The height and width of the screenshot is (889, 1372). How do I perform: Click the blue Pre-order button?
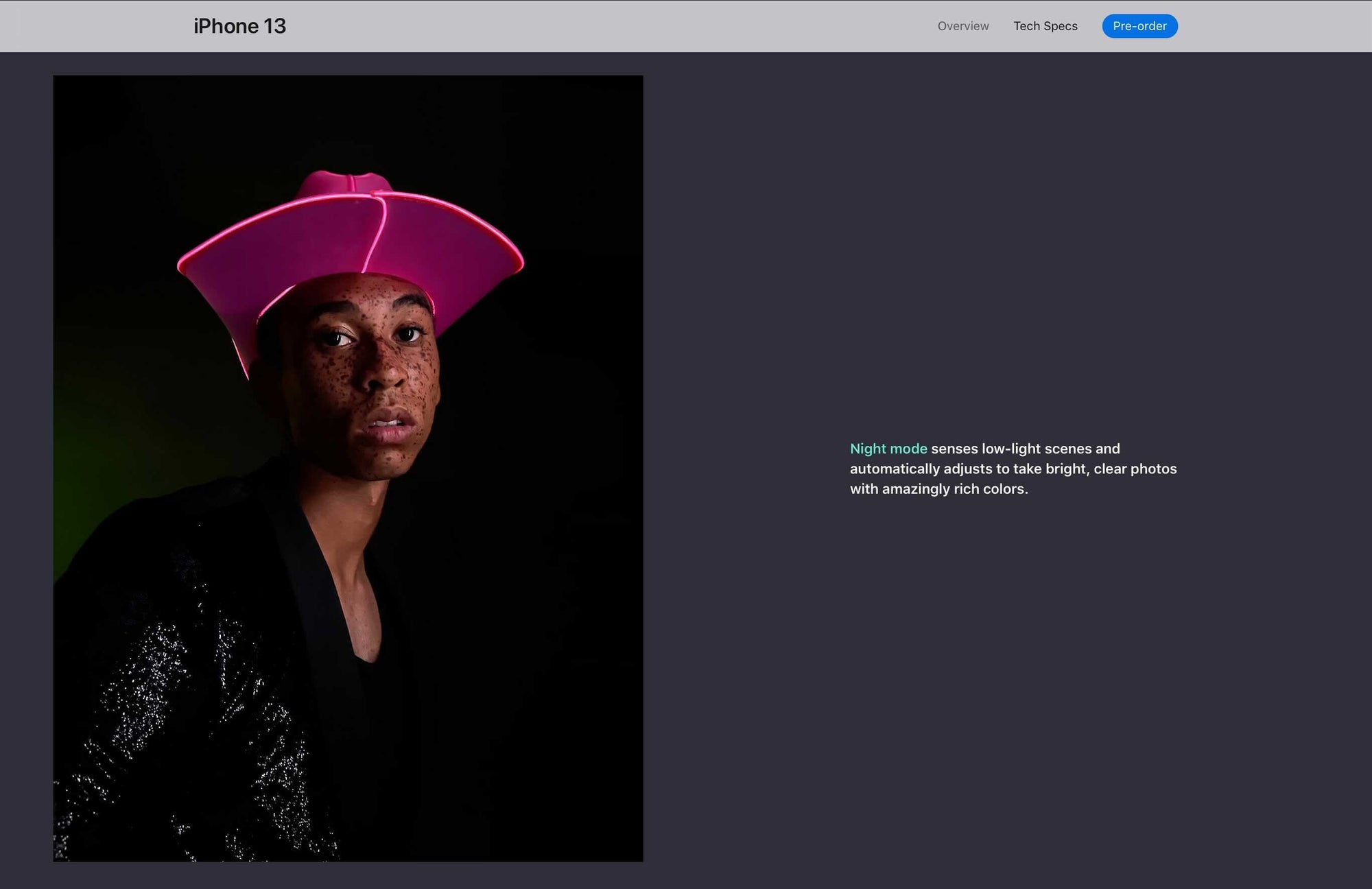pos(1139,26)
